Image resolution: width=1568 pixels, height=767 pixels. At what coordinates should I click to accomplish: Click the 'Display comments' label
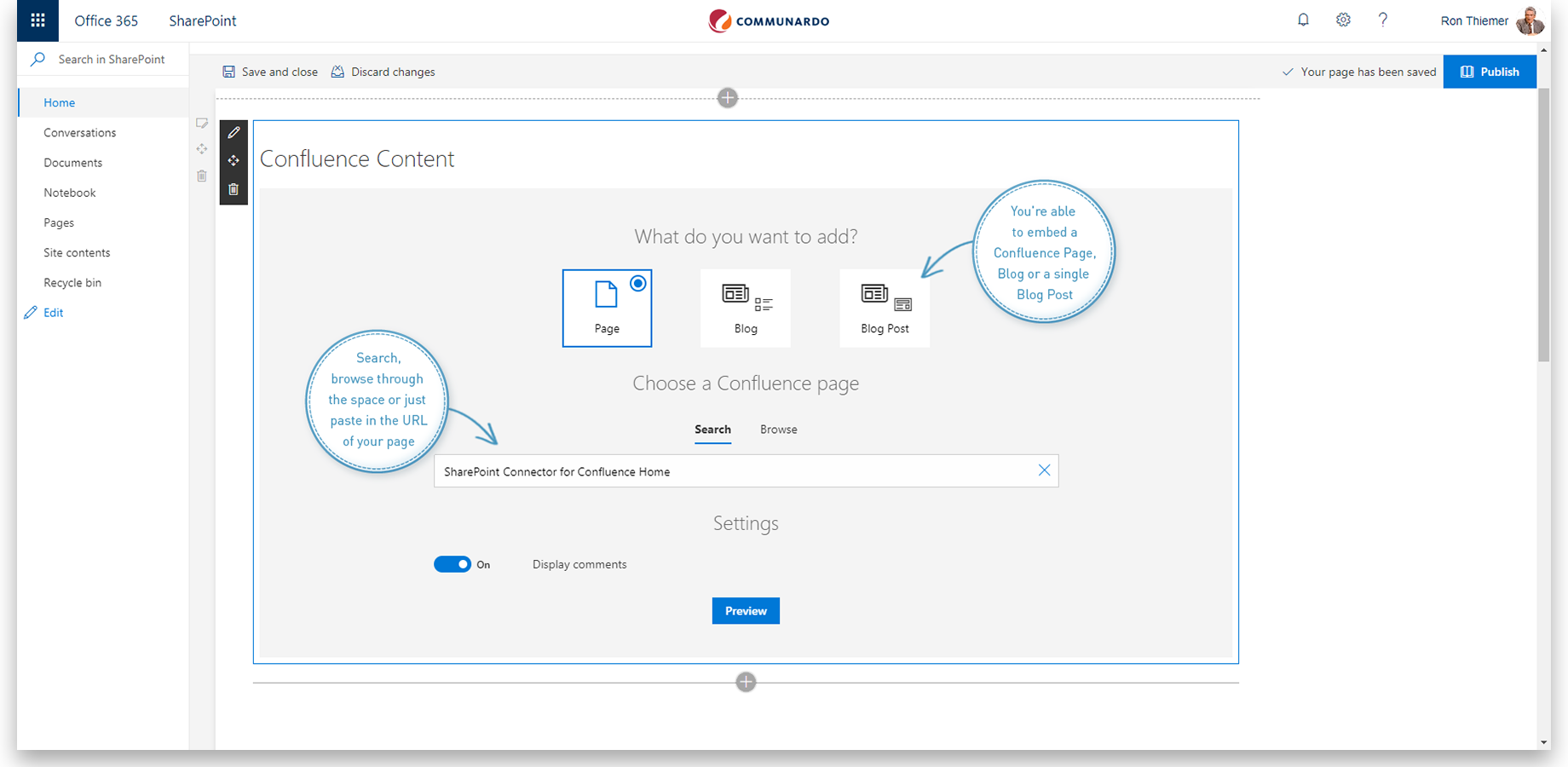(579, 564)
